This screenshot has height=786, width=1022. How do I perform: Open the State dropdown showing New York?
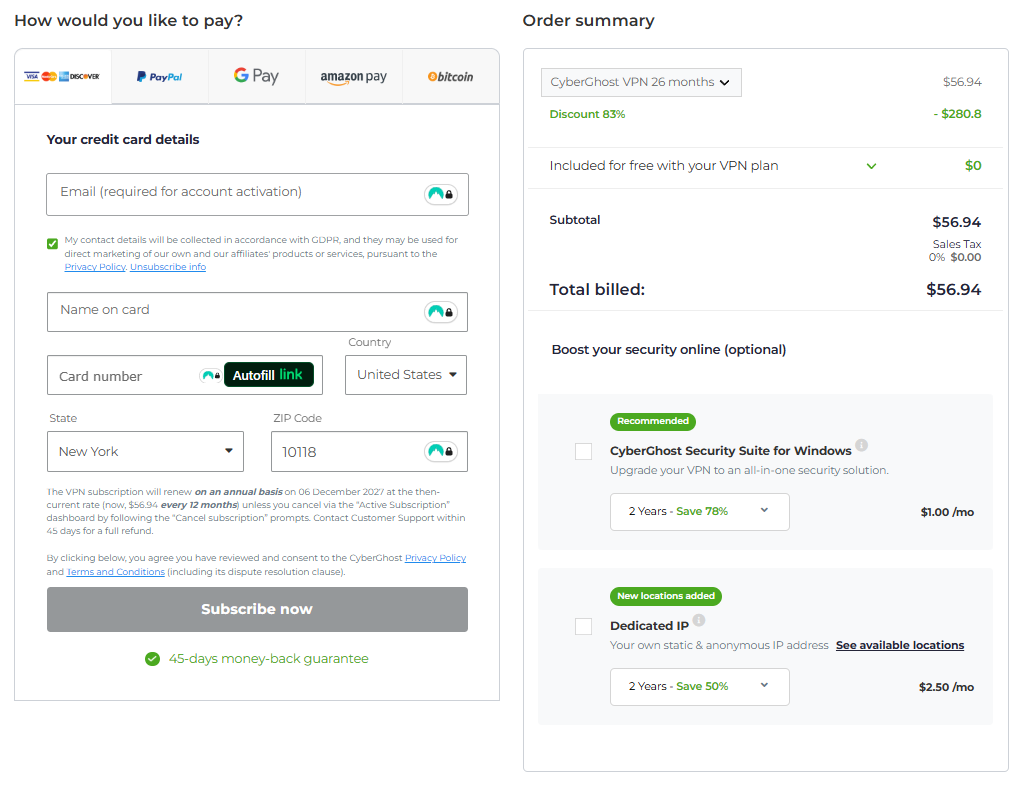[145, 451]
